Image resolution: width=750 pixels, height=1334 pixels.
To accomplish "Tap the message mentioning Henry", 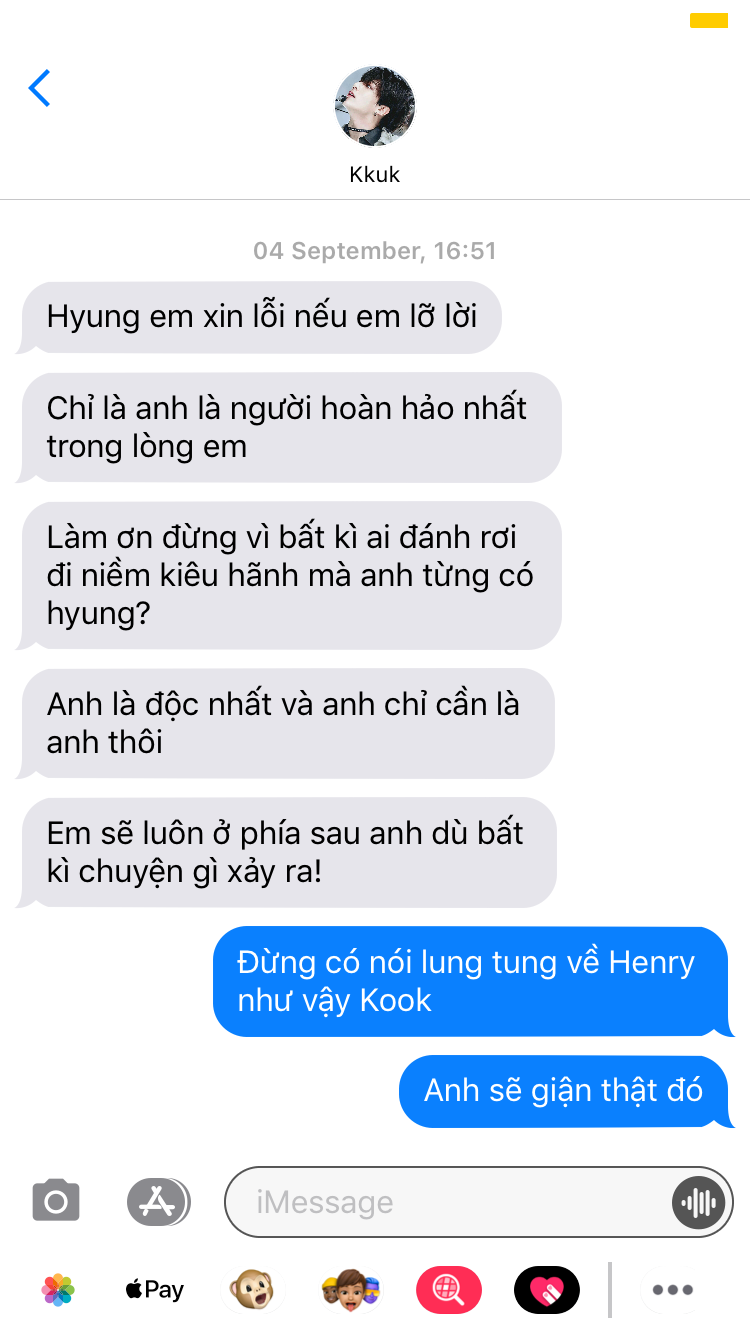I will pyautogui.click(x=472, y=982).
